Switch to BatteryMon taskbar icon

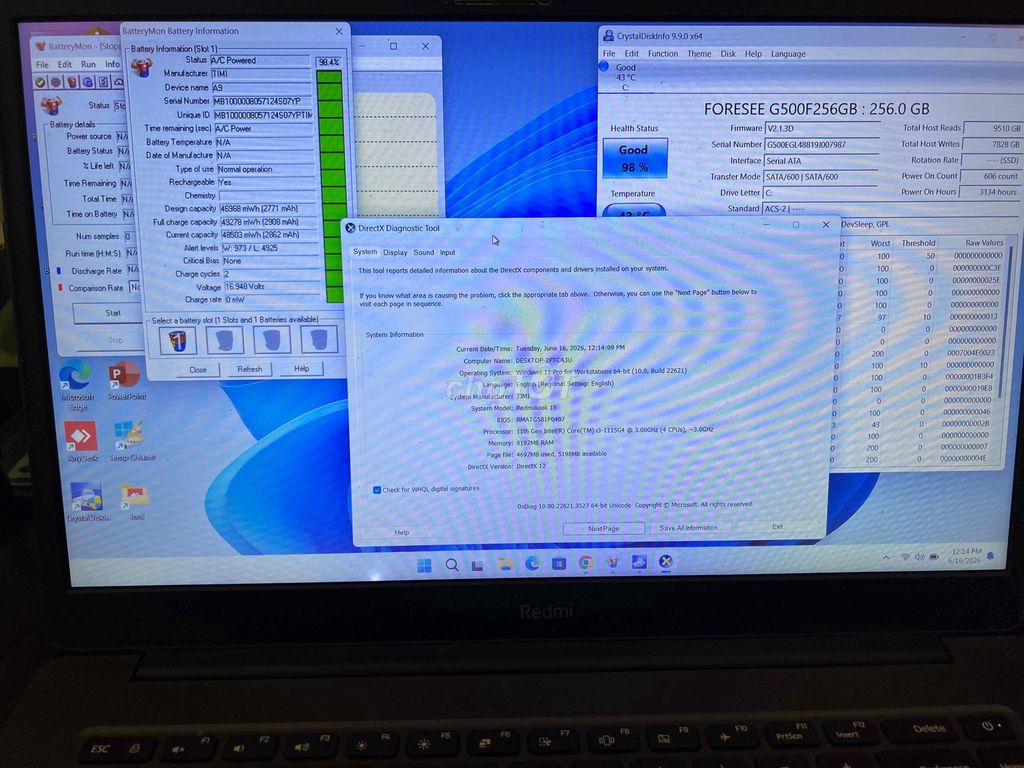(x=613, y=563)
